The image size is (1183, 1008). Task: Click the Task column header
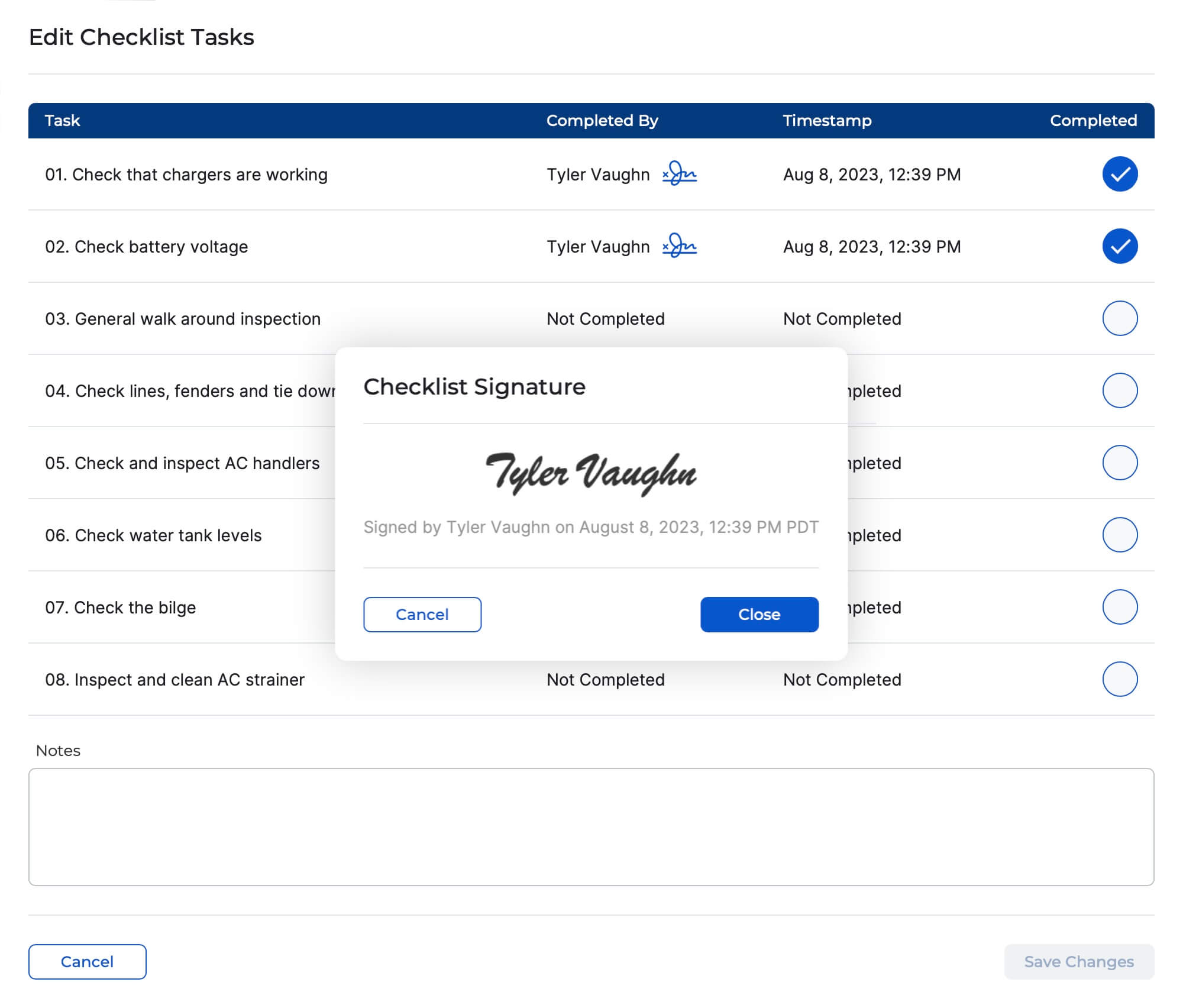point(62,121)
